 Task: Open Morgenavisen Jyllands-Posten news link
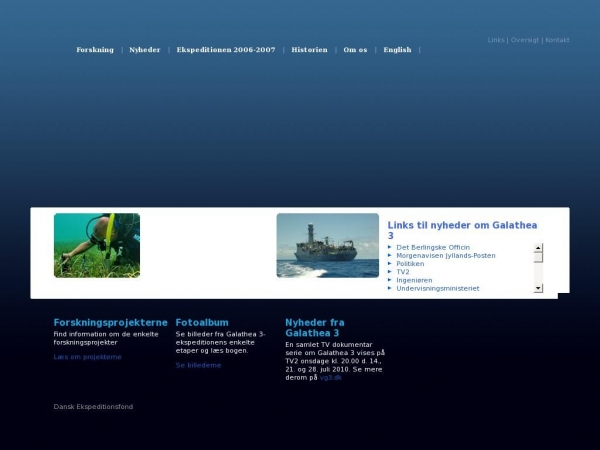(x=446, y=256)
